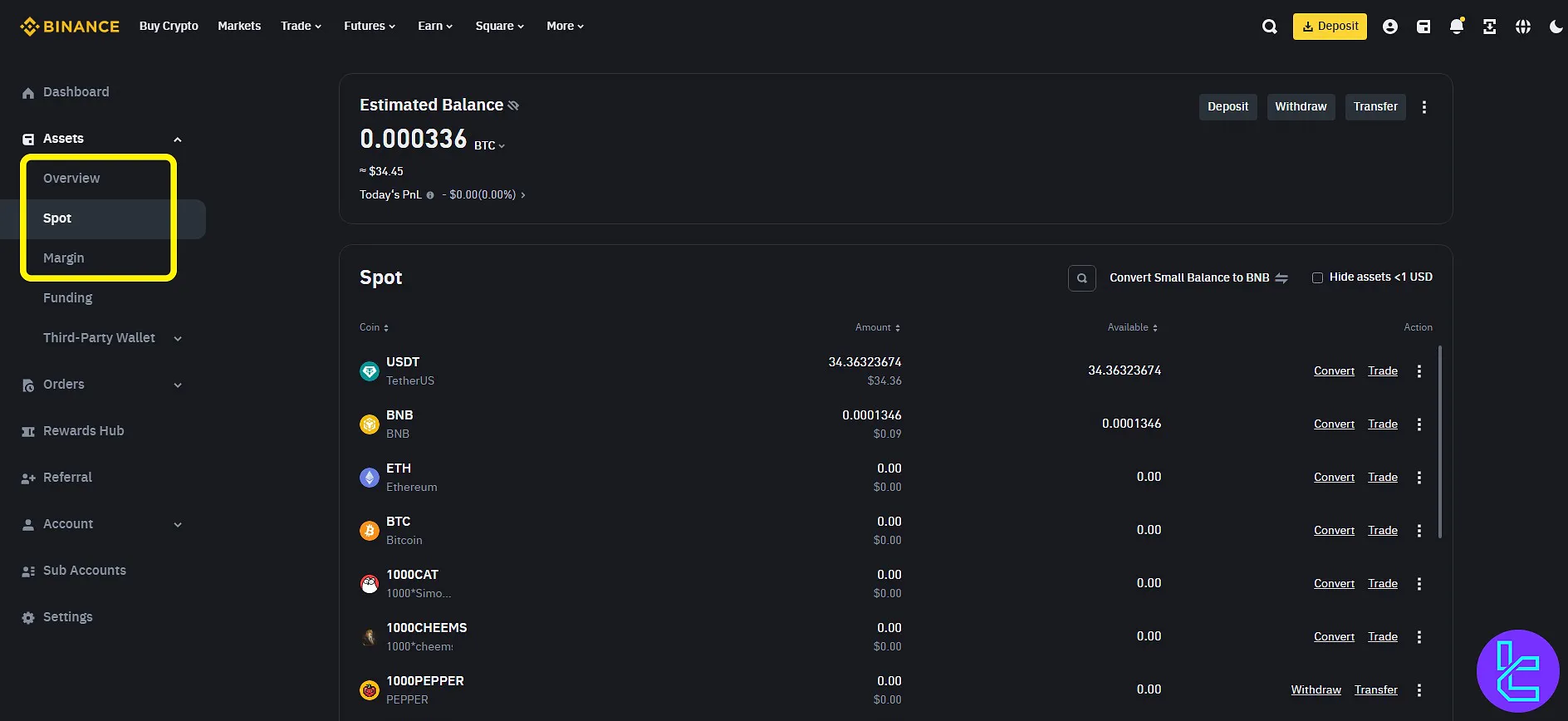Expand Earn menu dropdown
This screenshot has height=721, width=1568.
pos(435,27)
